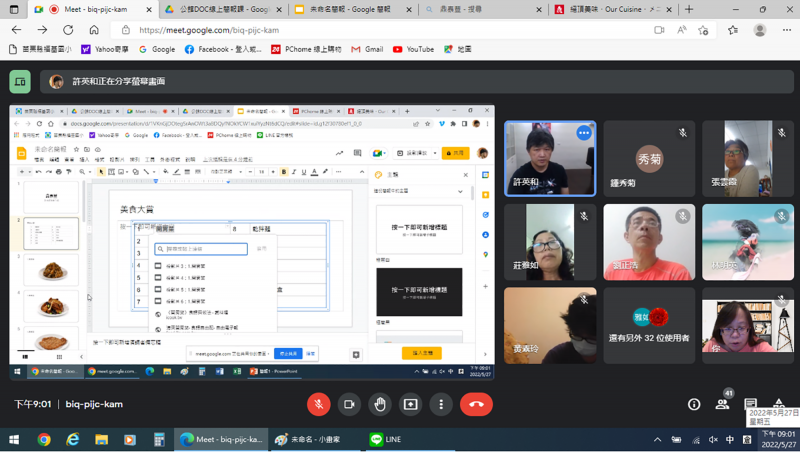The height and width of the screenshot is (459, 800).
Task: Open the YouTube bookmark
Action: click(413, 49)
